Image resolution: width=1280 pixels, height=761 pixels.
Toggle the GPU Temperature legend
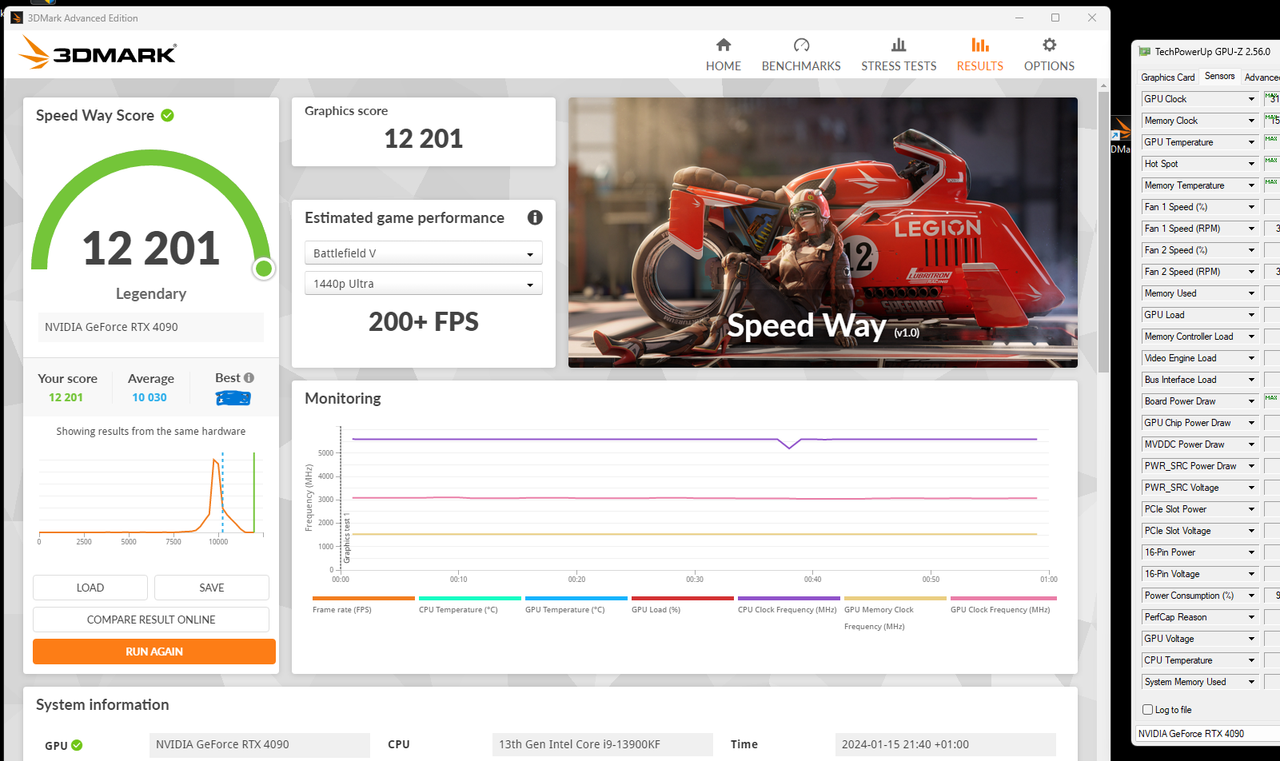pyautogui.click(x=575, y=604)
